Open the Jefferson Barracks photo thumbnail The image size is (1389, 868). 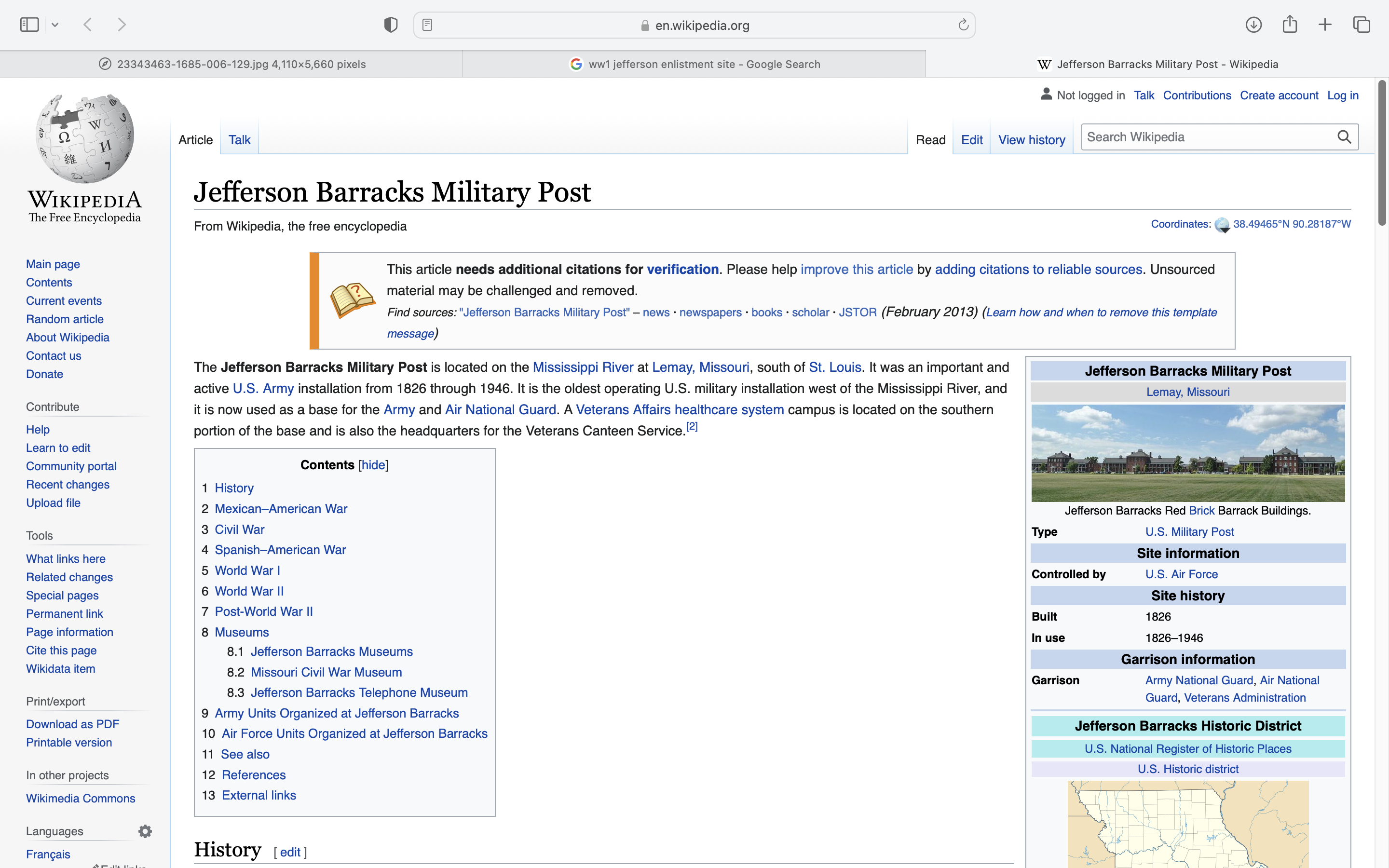pos(1187,453)
